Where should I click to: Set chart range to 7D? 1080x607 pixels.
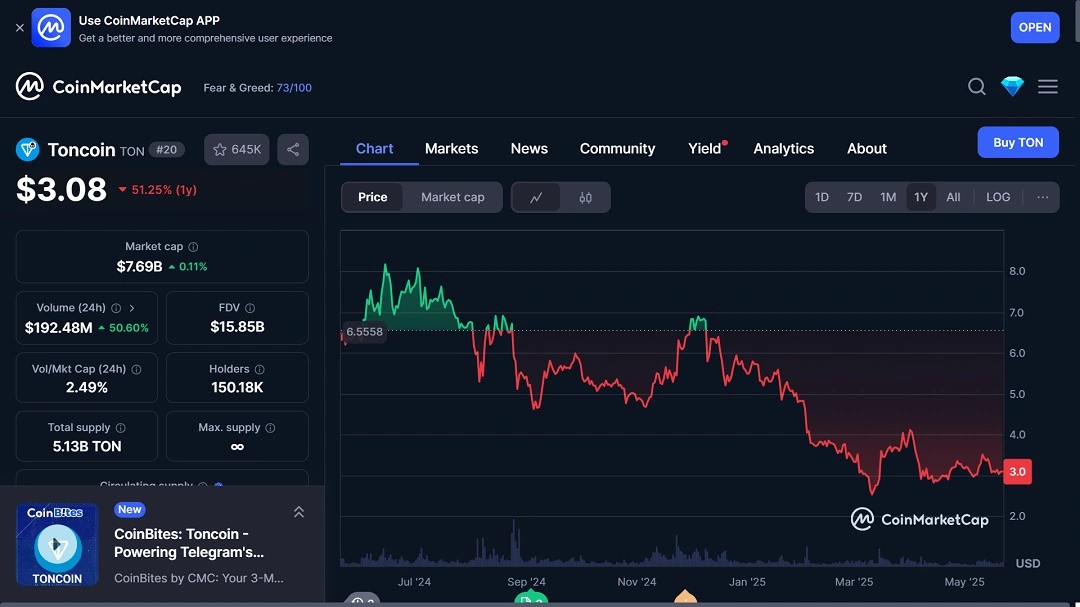(x=854, y=197)
